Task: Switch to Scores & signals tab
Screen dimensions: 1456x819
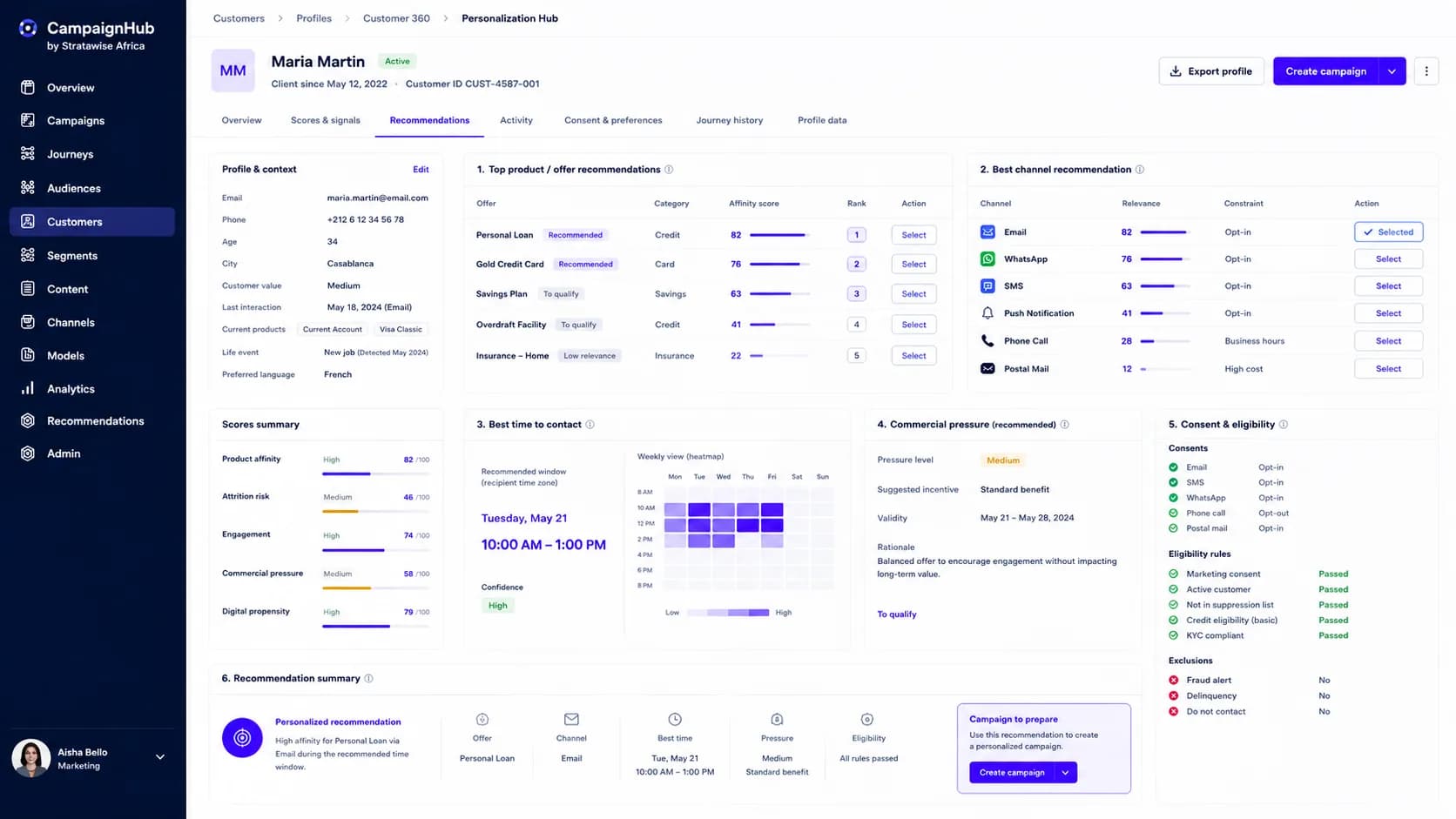Action: tap(326, 120)
